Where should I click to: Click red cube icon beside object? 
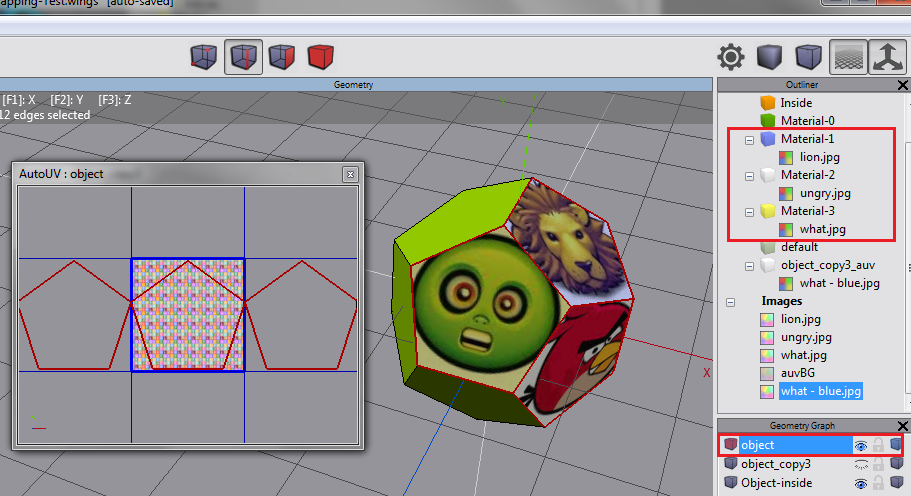[x=731, y=445]
